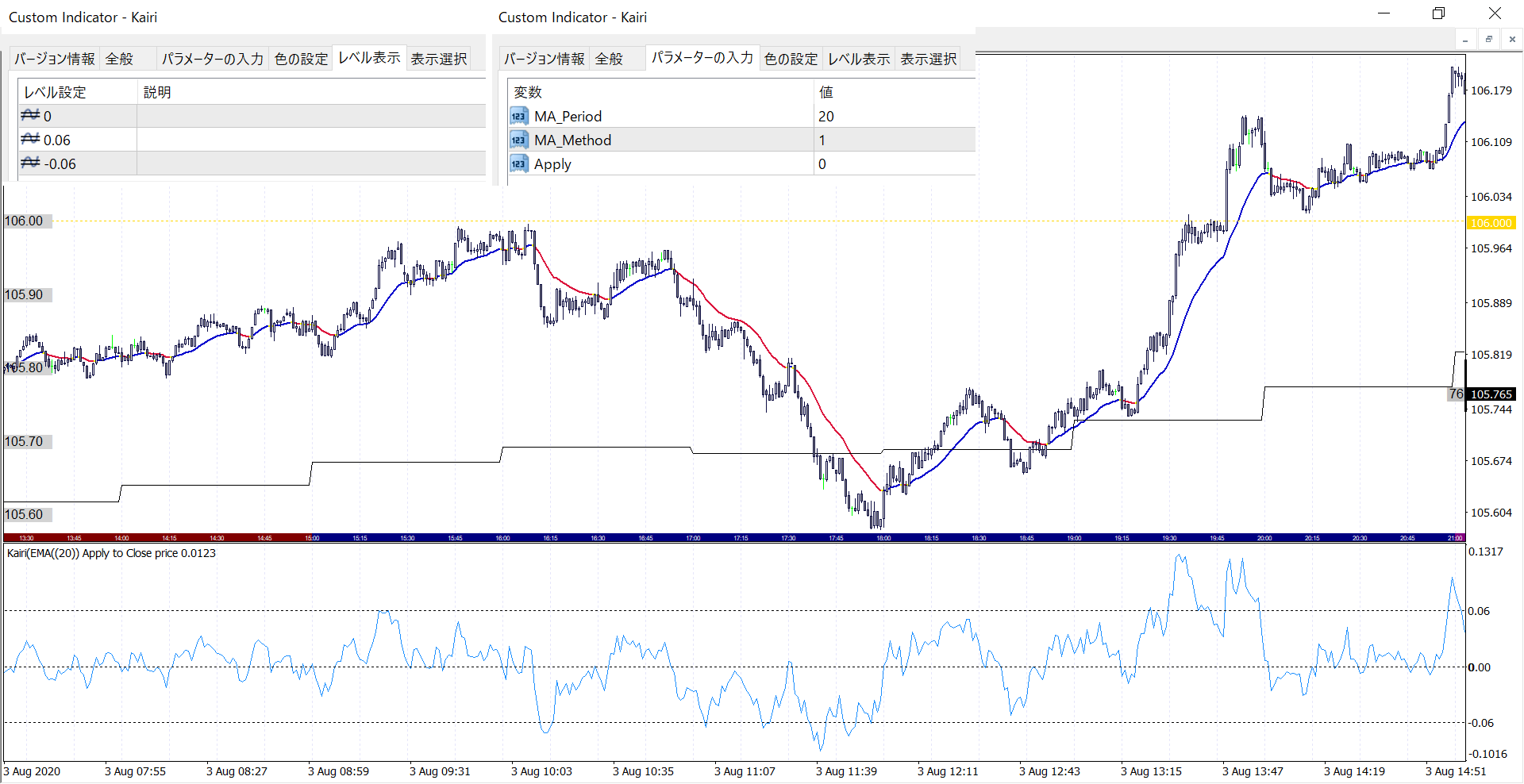Click the Apply variable icon
The image size is (1524, 784).
pos(518,164)
